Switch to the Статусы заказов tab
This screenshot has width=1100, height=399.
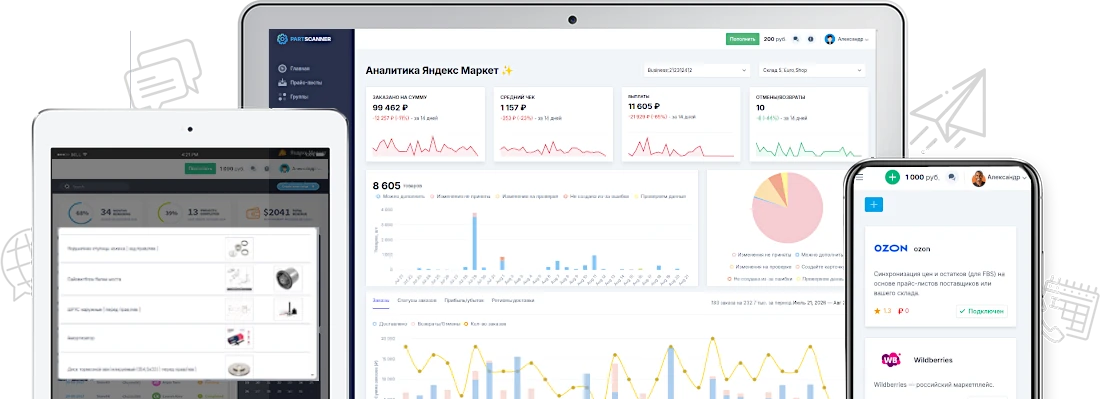tap(417, 300)
